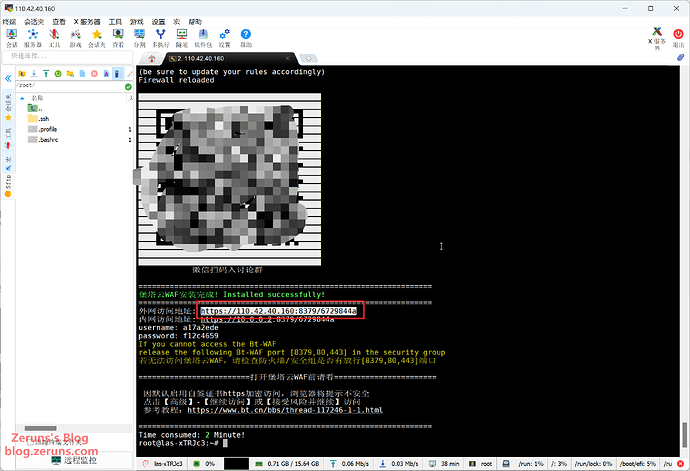Create a new folder in SFTP toolbar
Viewport: 690px width, 471px height.
tap(70, 74)
